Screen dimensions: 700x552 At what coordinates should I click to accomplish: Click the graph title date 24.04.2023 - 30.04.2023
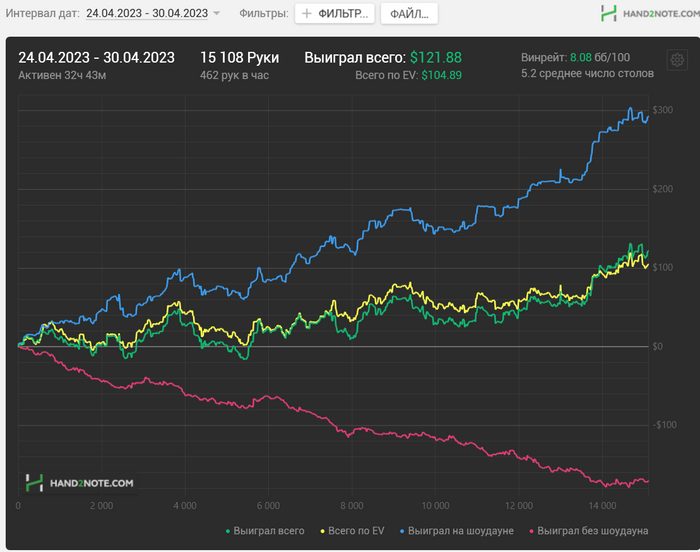(96, 58)
